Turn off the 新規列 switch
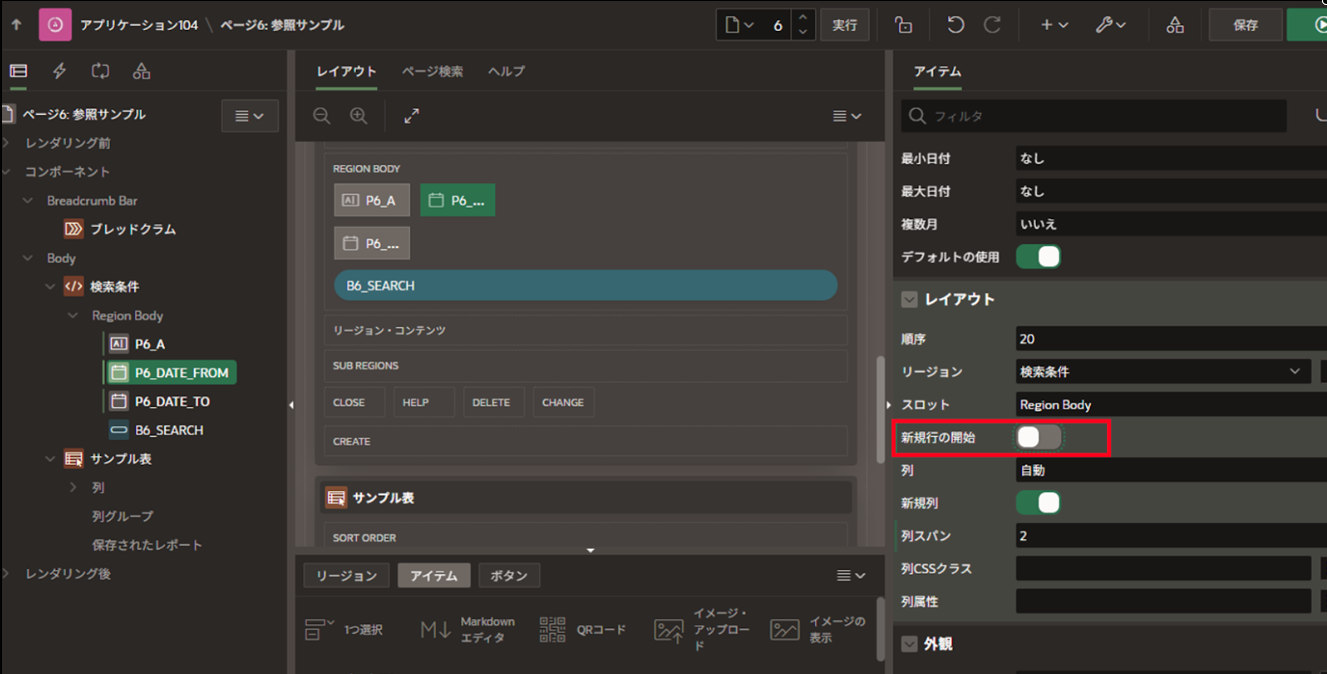Viewport: 1327px width, 674px height. pos(1038,503)
